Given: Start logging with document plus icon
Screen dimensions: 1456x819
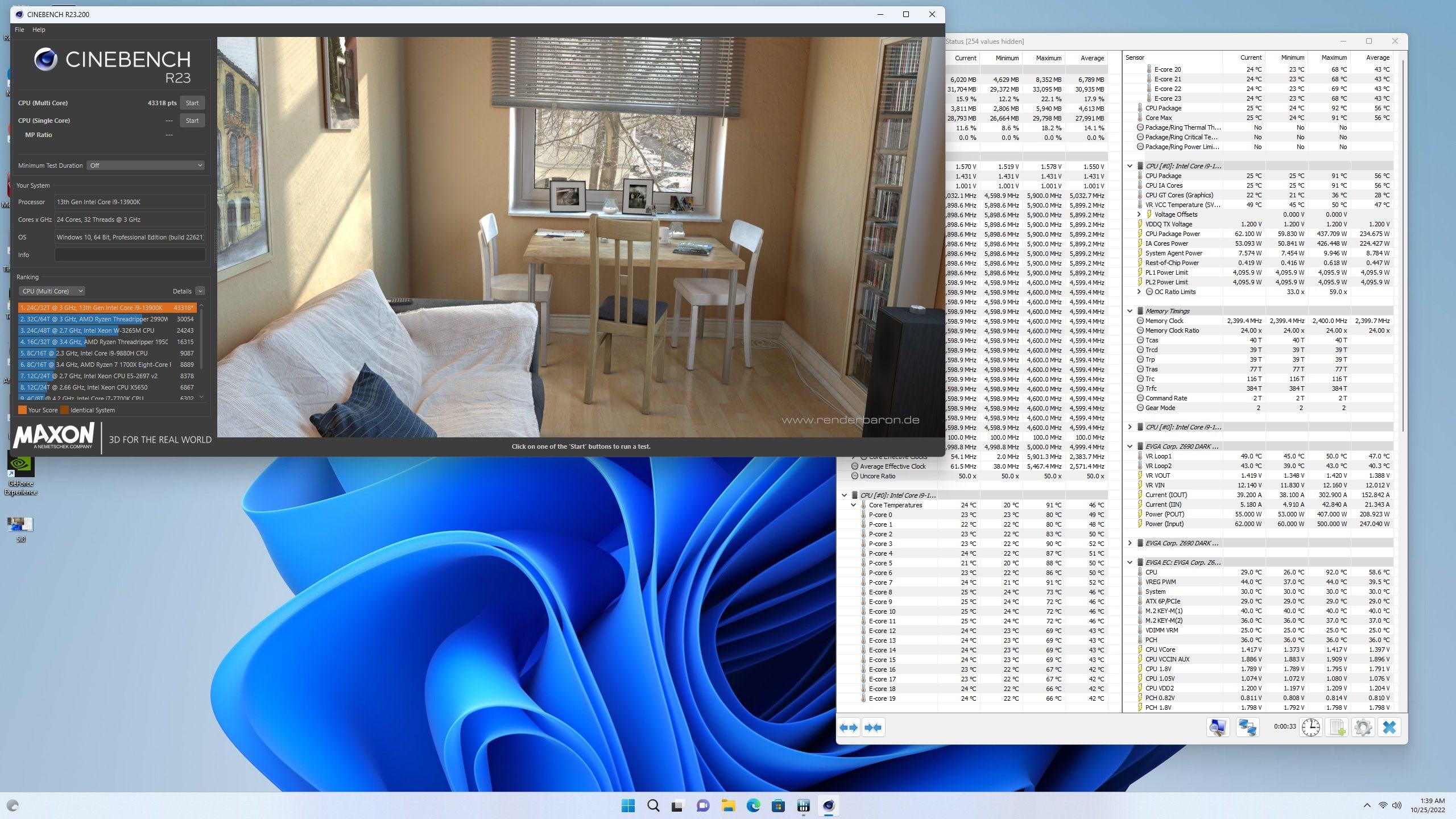Looking at the screenshot, I should [1337, 727].
